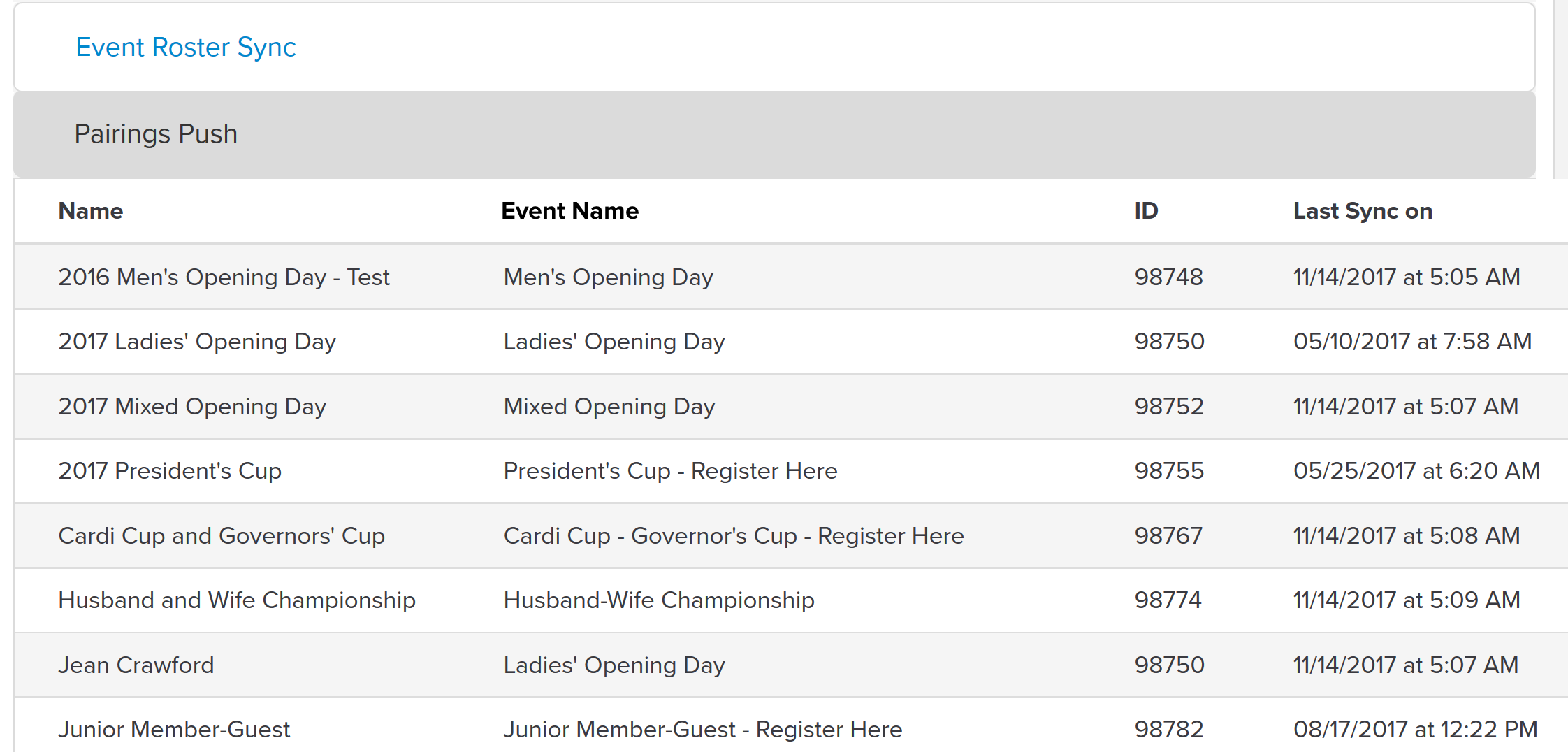The image size is (1568, 752).
Task: Click sync date 08/17/2017 at 12:22 PM
Action: [x=1416, y=730]
